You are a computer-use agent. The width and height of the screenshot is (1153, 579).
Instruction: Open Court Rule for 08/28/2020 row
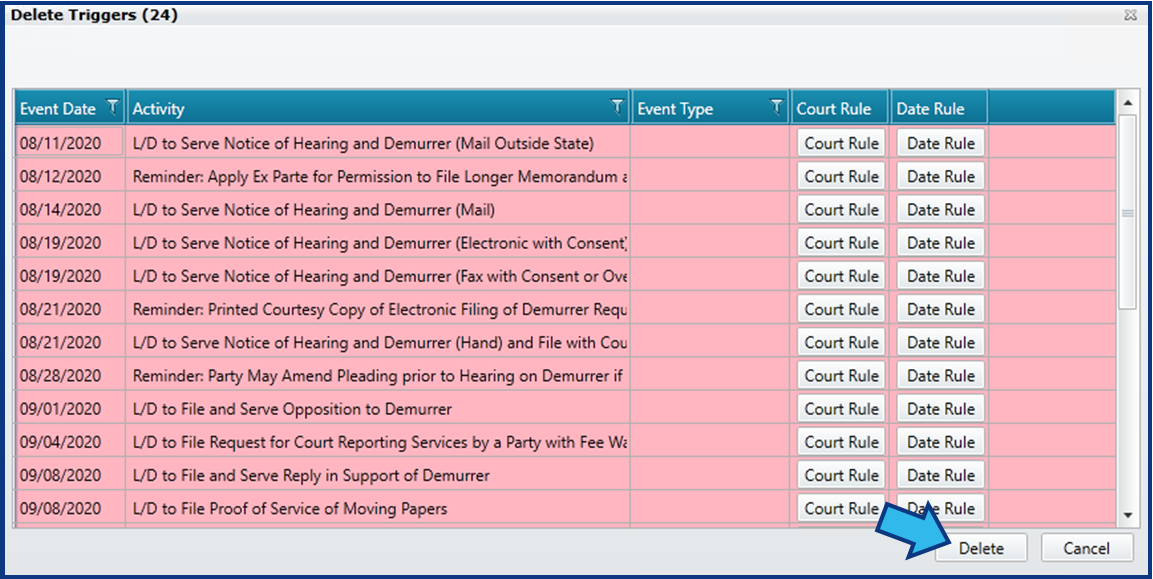click(x=841, y=375)
